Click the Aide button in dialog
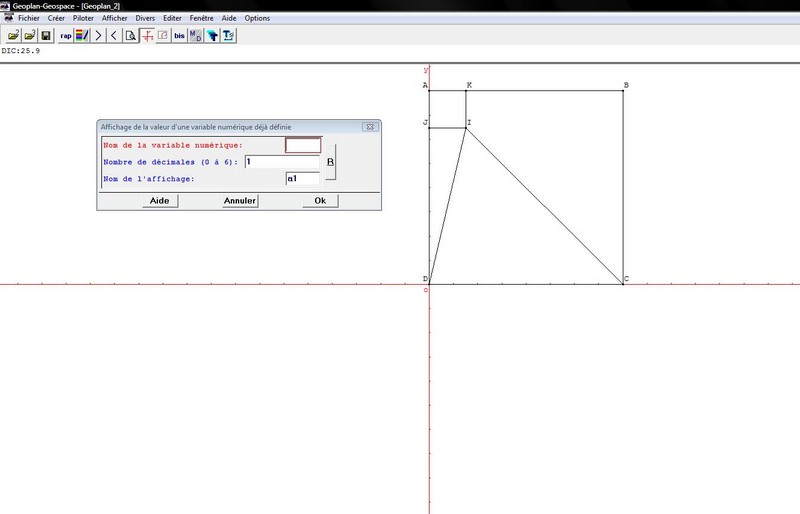 pyautogui.click(x=159, y=200)
